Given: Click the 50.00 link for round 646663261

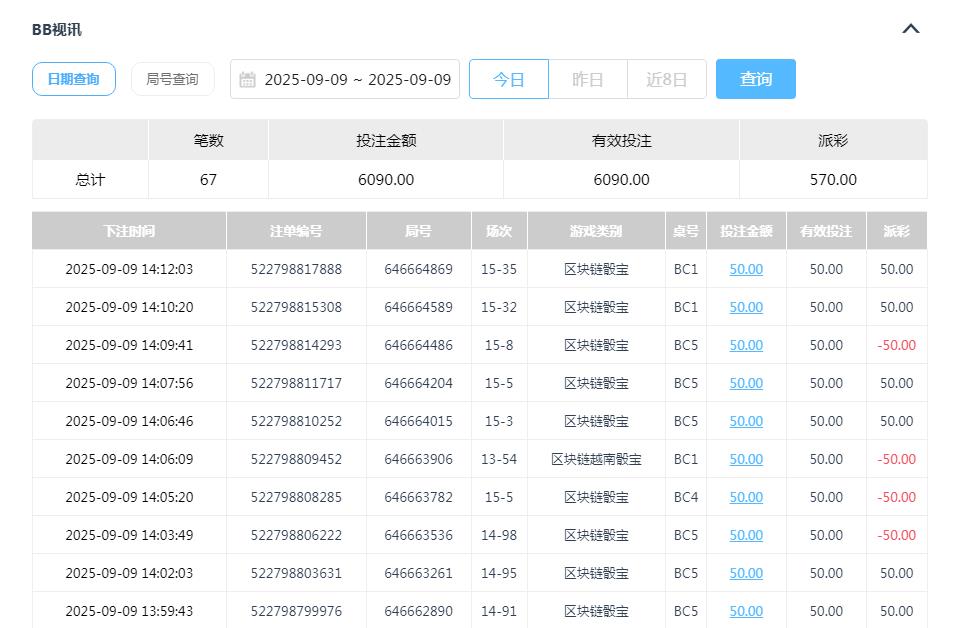Looking at the screenshot, I should (x=746, y=573).
